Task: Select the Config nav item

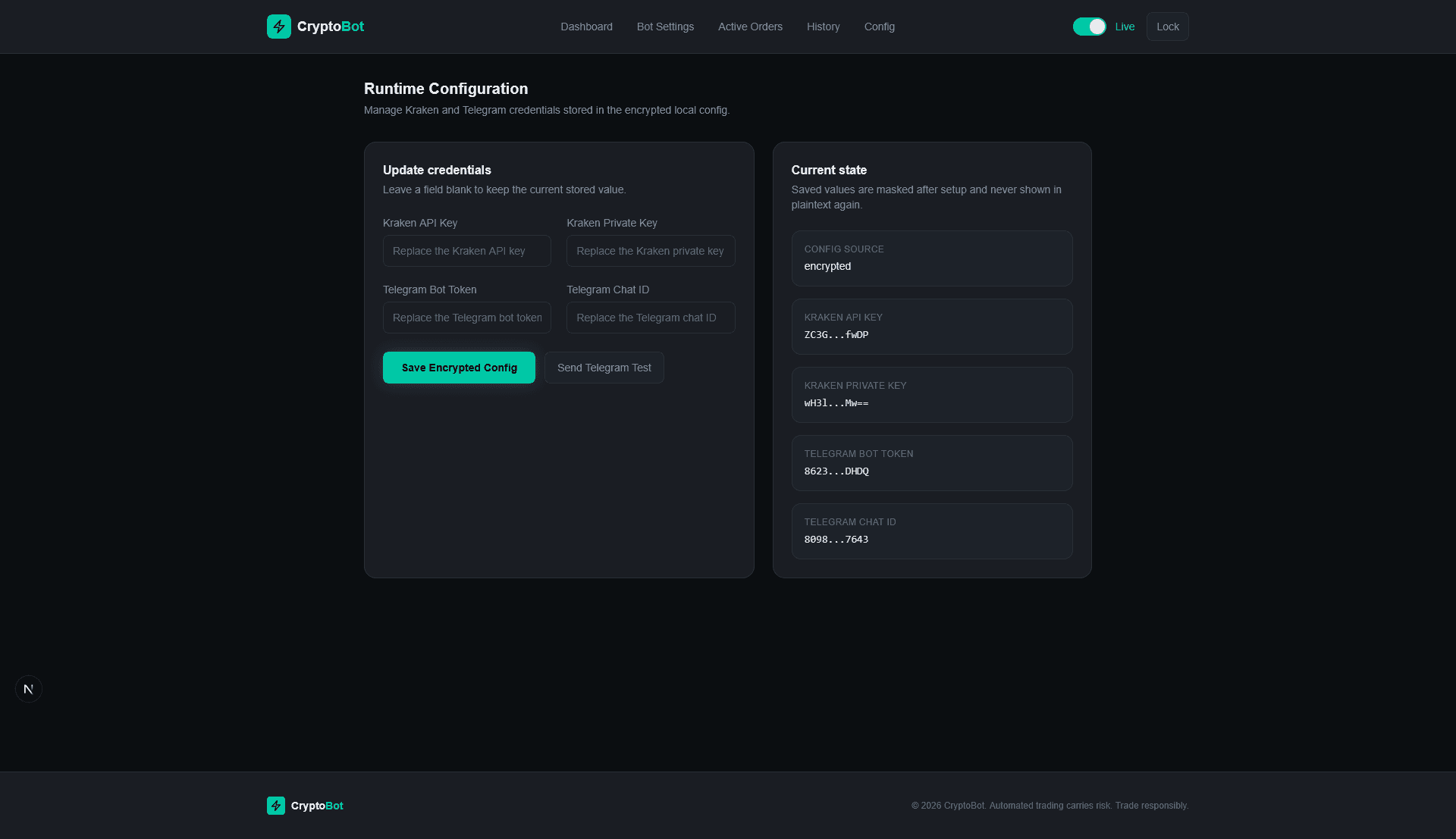Action: pos(879,27)
